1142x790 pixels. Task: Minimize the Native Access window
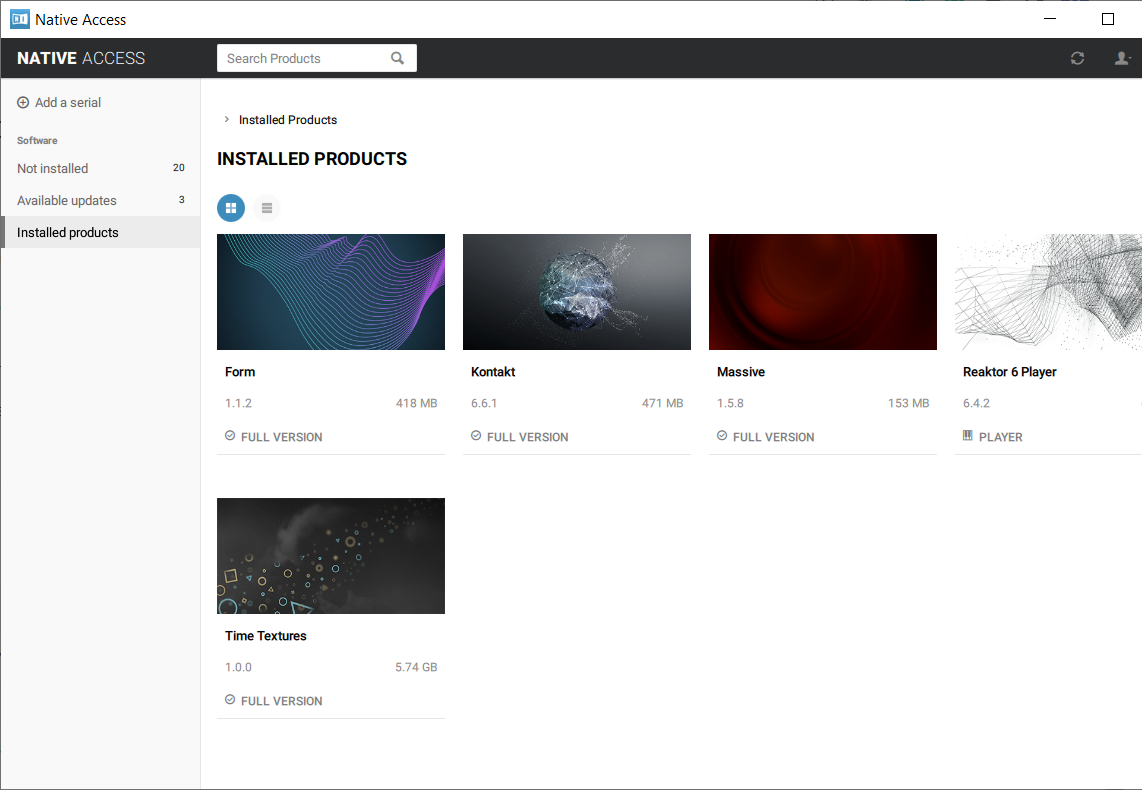click(x=1050, y=19)
